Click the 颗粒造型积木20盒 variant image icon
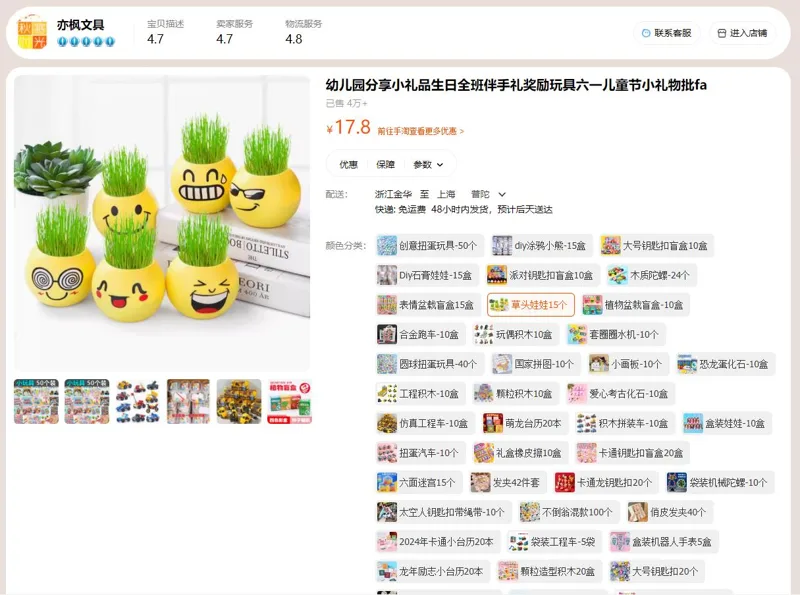 (x=508, y=572)
